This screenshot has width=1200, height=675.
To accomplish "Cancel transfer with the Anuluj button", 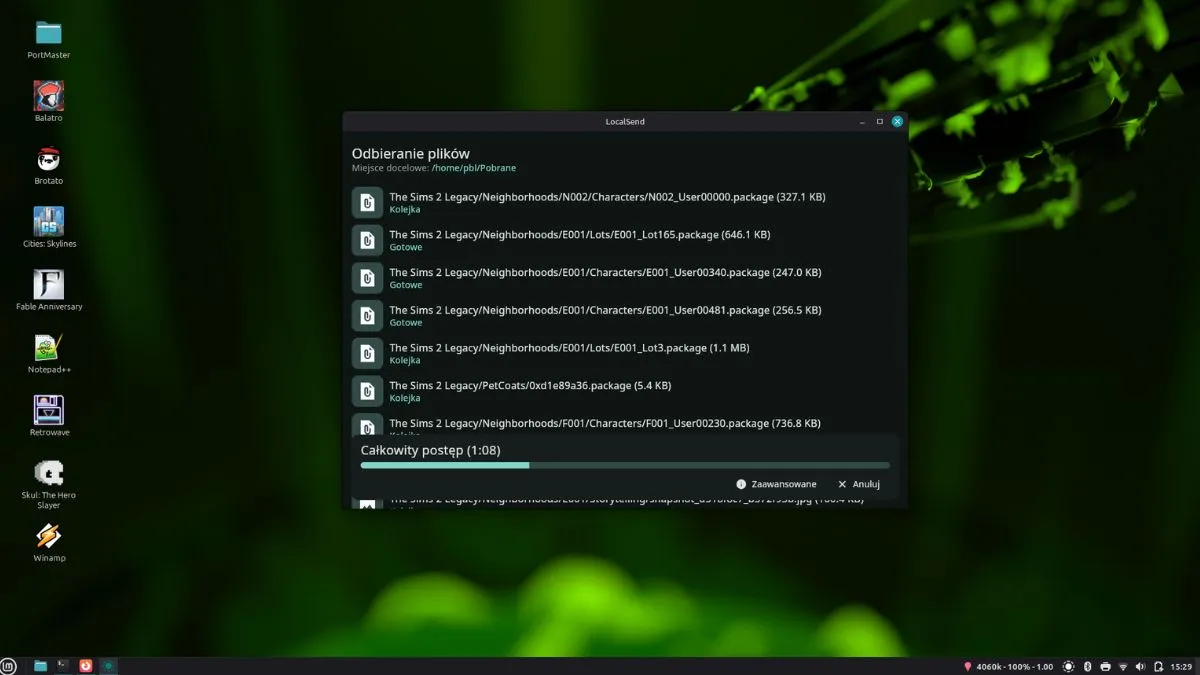I will [x=859, y=484].
